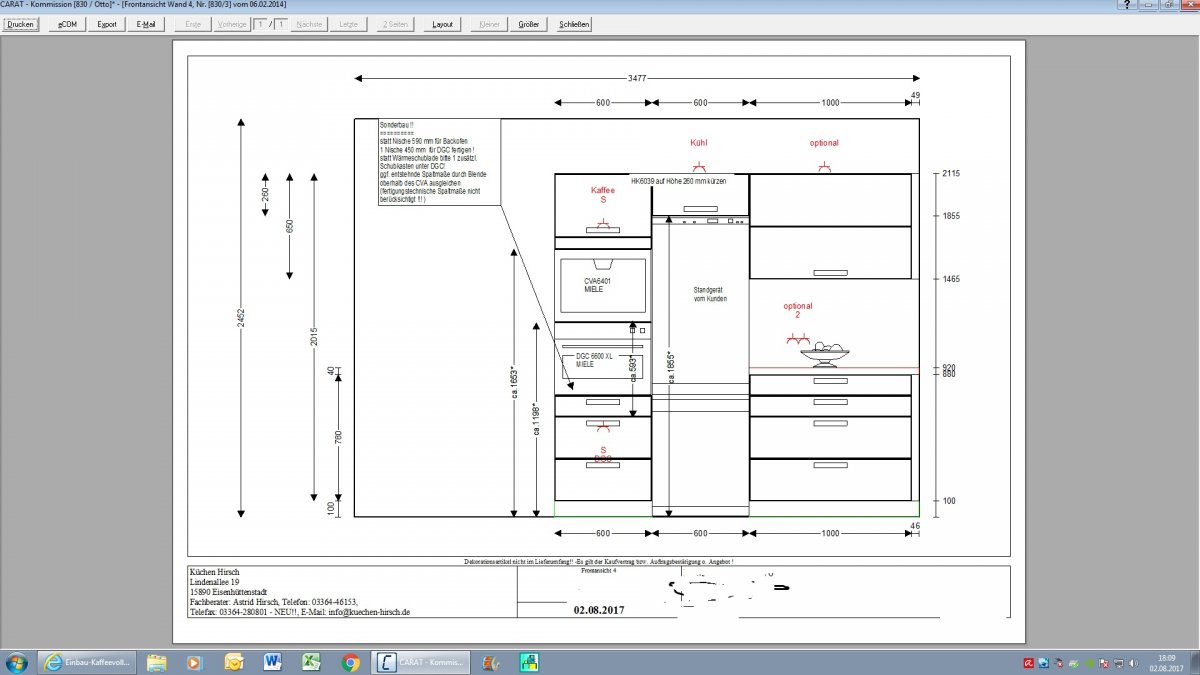Image resolution: width=1200 pixels, height=675 pixels.
Task: Select the CARAT Kommission taskbar item
Action: point(419,662)
